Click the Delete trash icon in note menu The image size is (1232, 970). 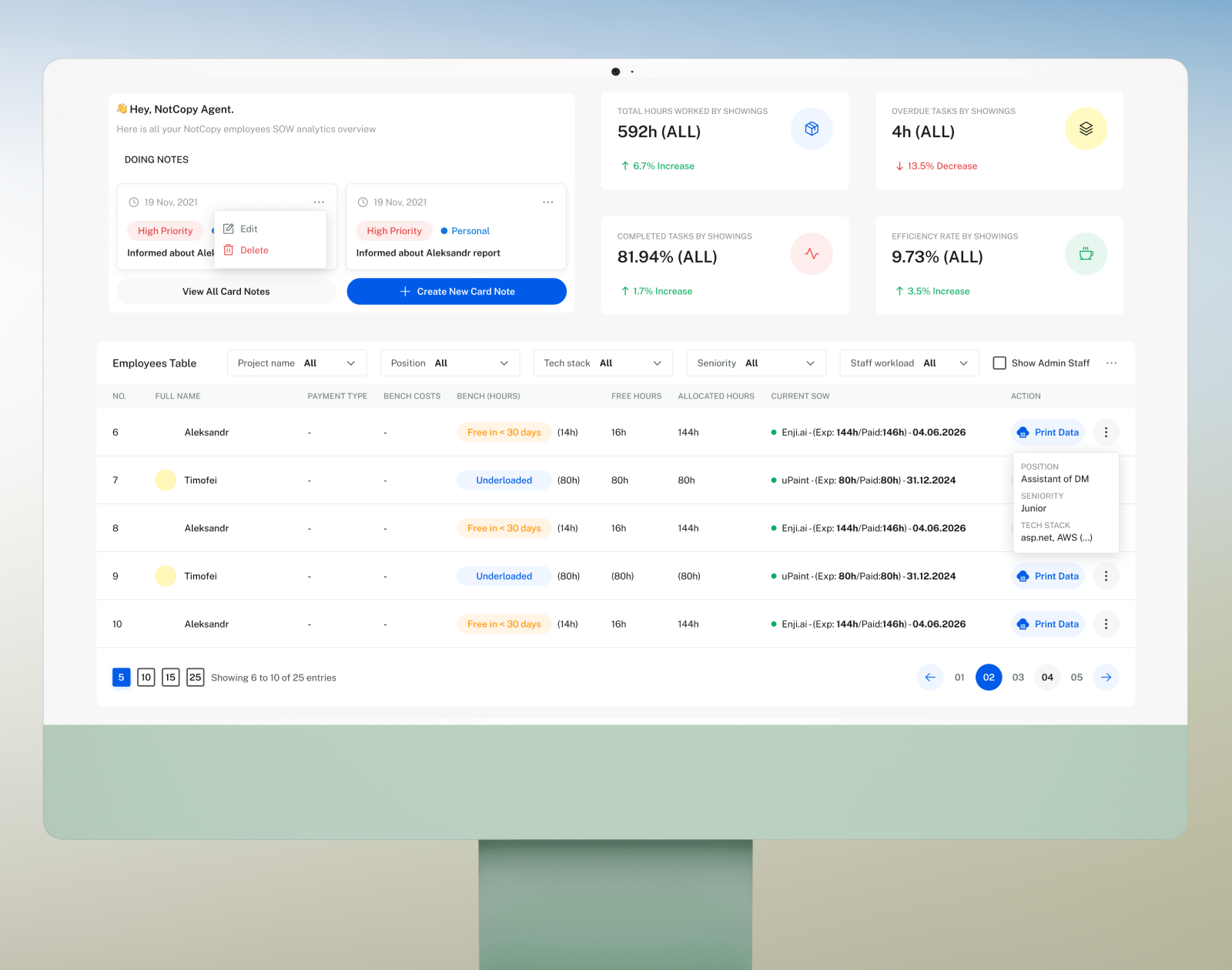click(x=229, y=250)
